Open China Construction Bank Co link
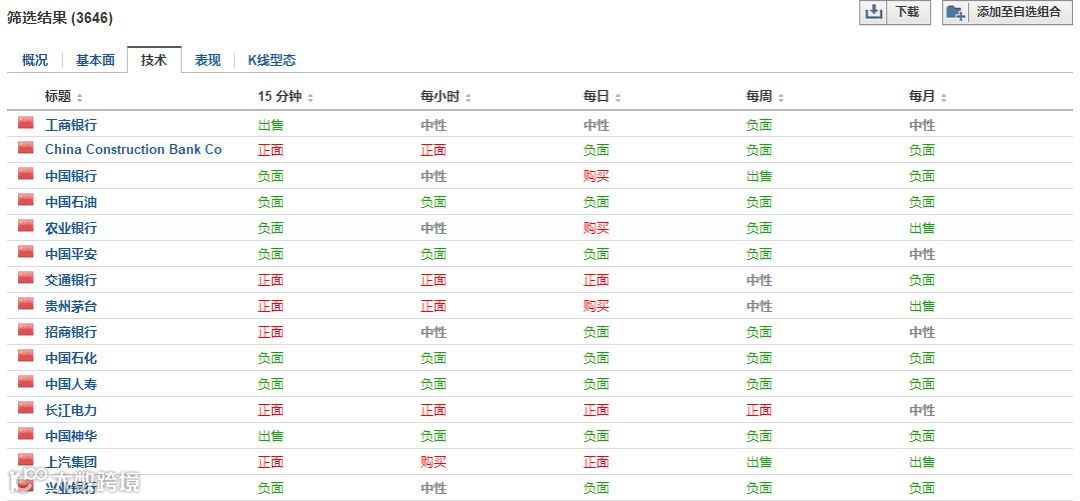Image resolution: width=1080 pixels, height=501 pixels. [x=134, y=150]
